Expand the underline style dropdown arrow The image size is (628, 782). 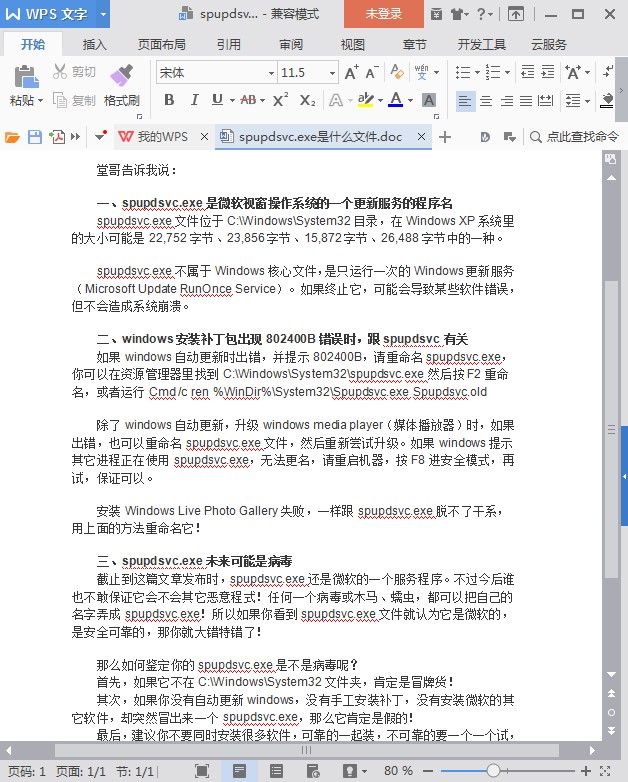pyautogui.click(x=232, y=100)
